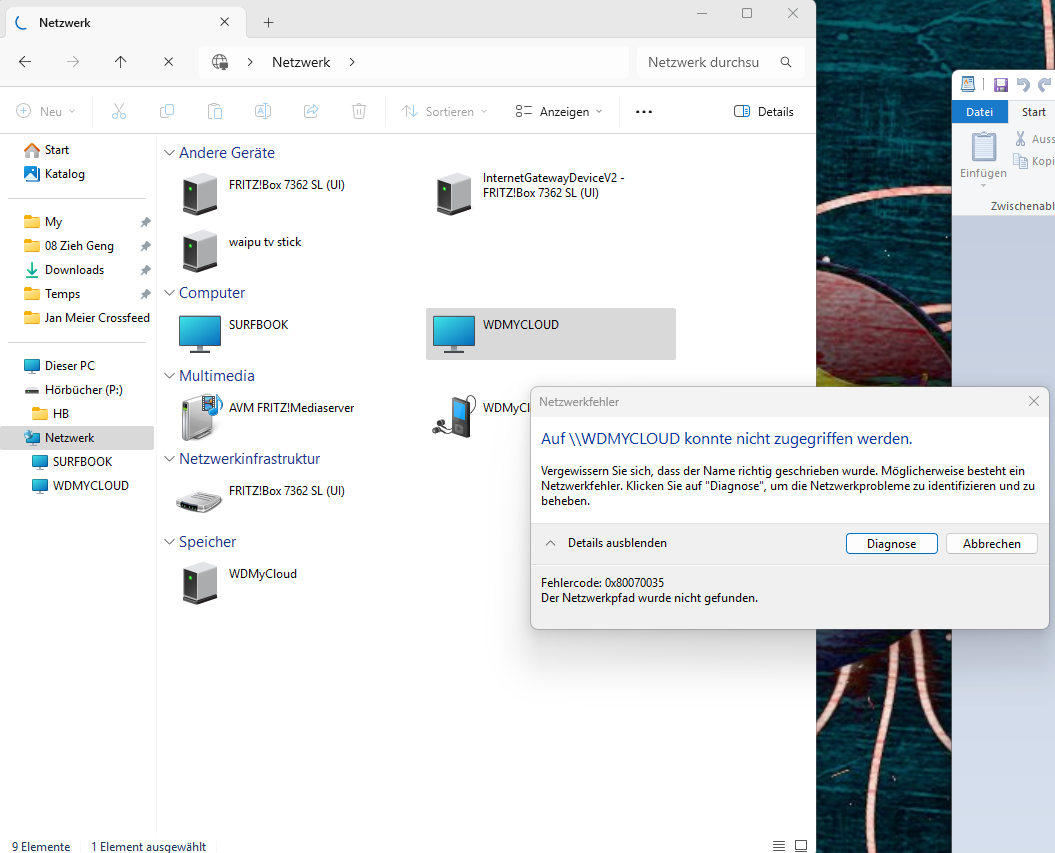The width and height of the screenshot is (1055, 853).
Task: Click the forward navigation arrow
Action: click(x=73, y=62)
